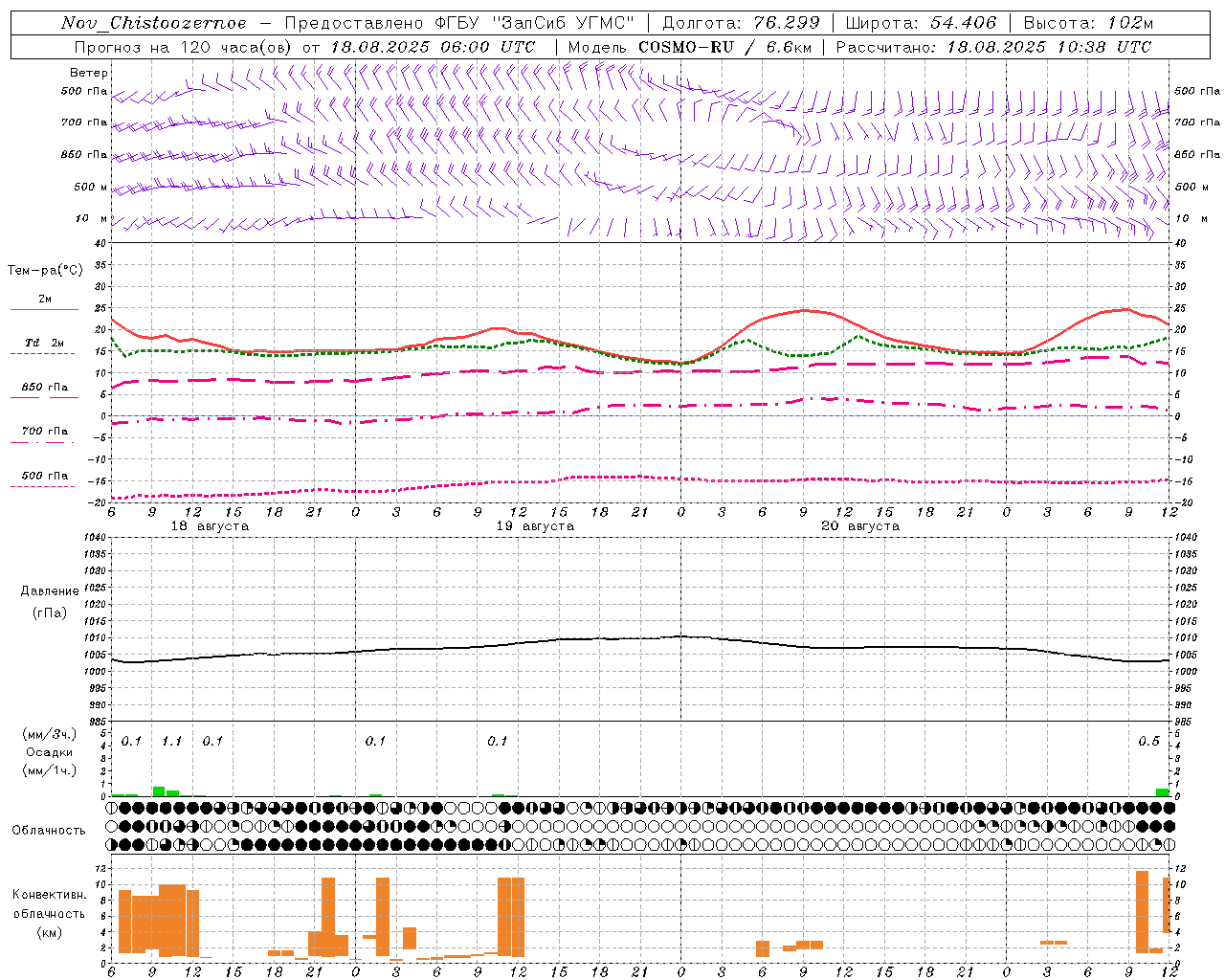Select the Давление panel title

point(50,591)
